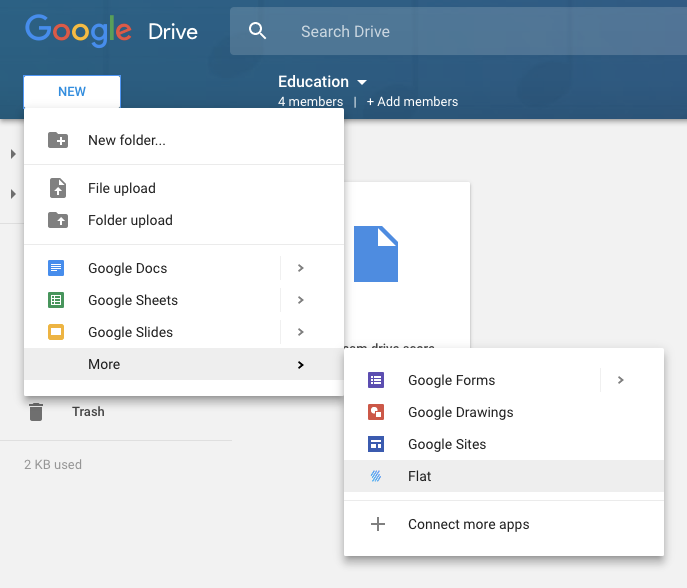Screen dimensions: 687x588
Task: Click the 2 KB used storage text
Action: (53, 464)
